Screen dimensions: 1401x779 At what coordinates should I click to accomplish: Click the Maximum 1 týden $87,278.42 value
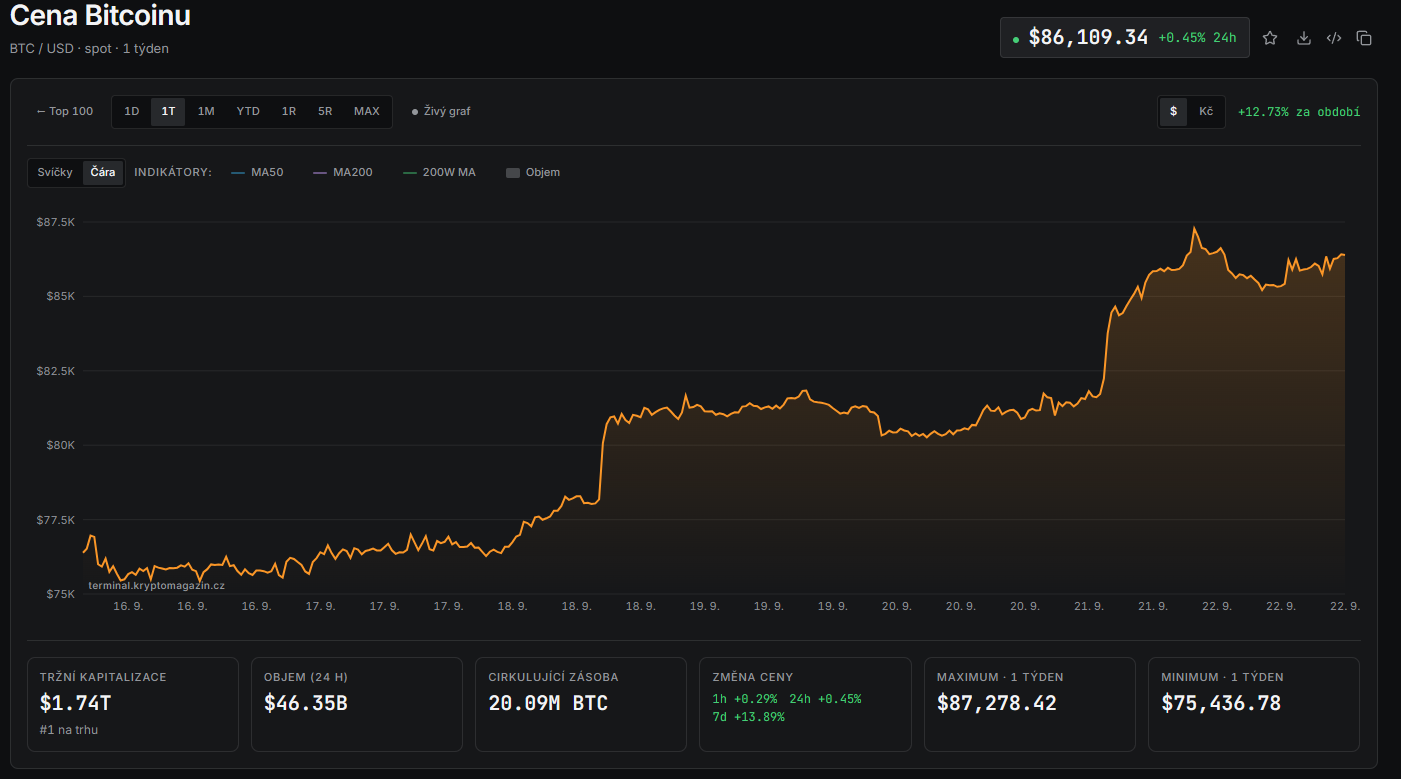(996, 703)
